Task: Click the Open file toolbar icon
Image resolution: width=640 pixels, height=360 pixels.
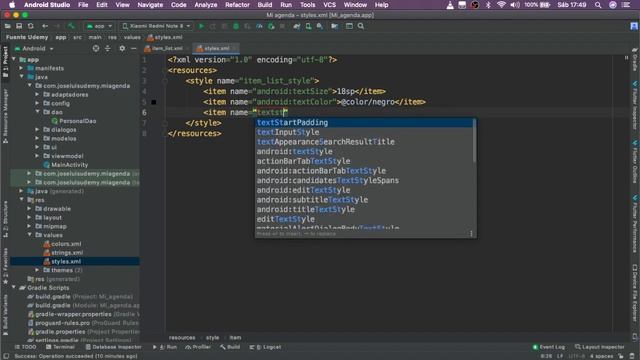Action: tap(8, 26)
